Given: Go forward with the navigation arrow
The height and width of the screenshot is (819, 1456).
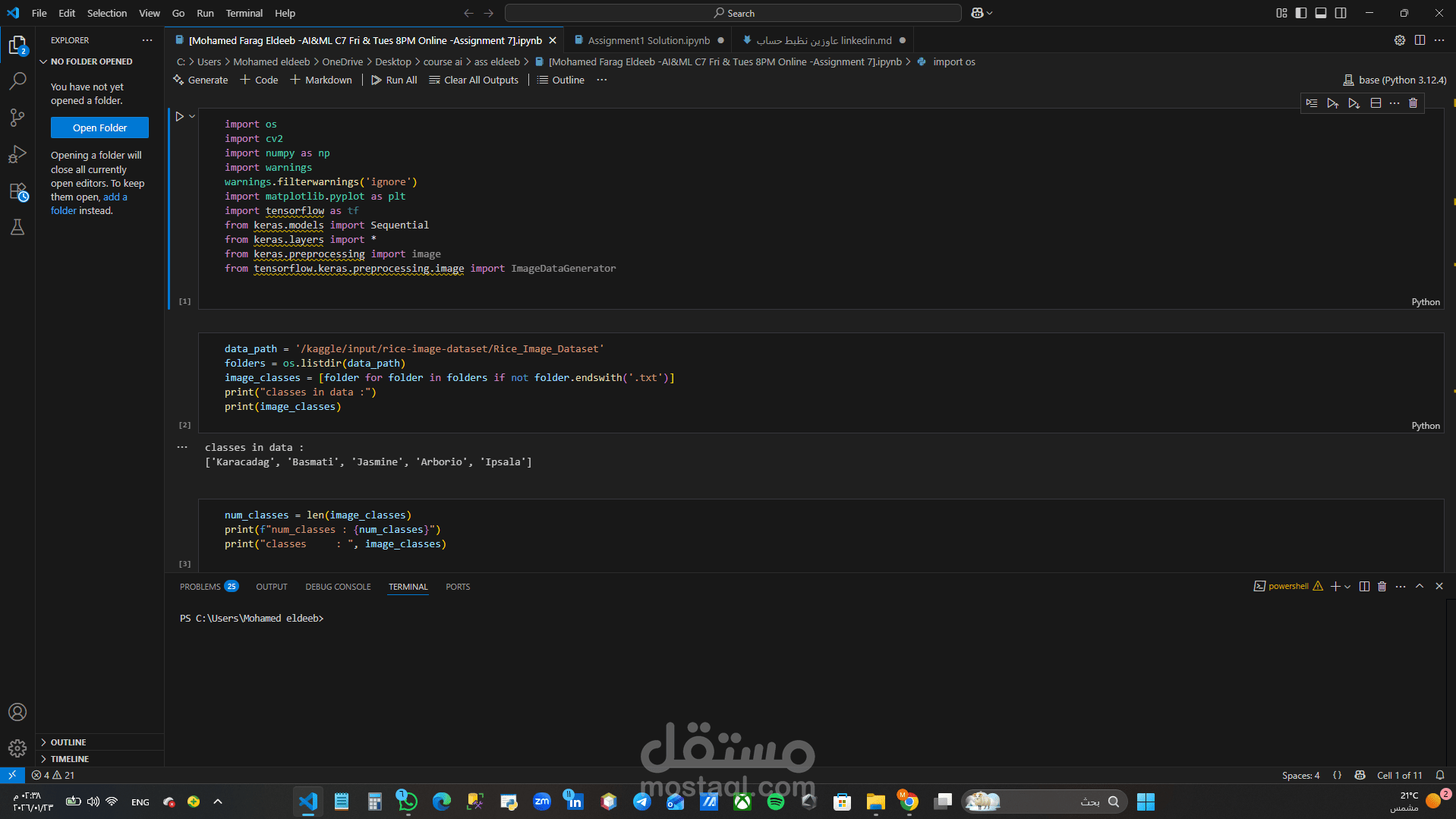Looking at the screenshot, I should pyautogui.click(x=489, y=13).
